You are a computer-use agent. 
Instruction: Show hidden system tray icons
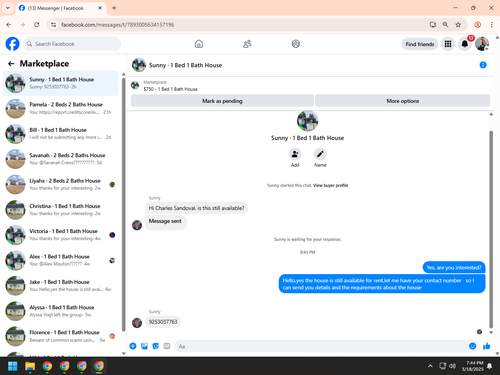coord(430,366)
